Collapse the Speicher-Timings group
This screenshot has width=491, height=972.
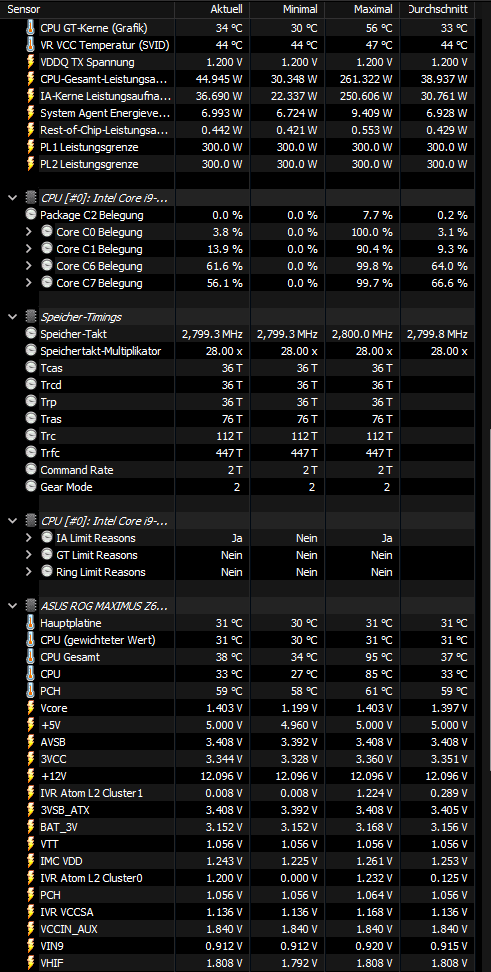[x=12, y=317]
